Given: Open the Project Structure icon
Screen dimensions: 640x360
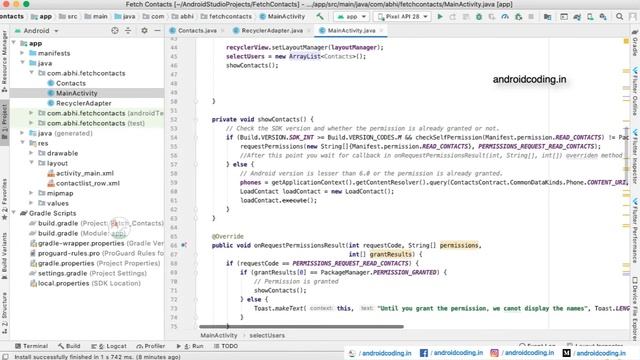Looking at the screenshot, I should point(547,17).
